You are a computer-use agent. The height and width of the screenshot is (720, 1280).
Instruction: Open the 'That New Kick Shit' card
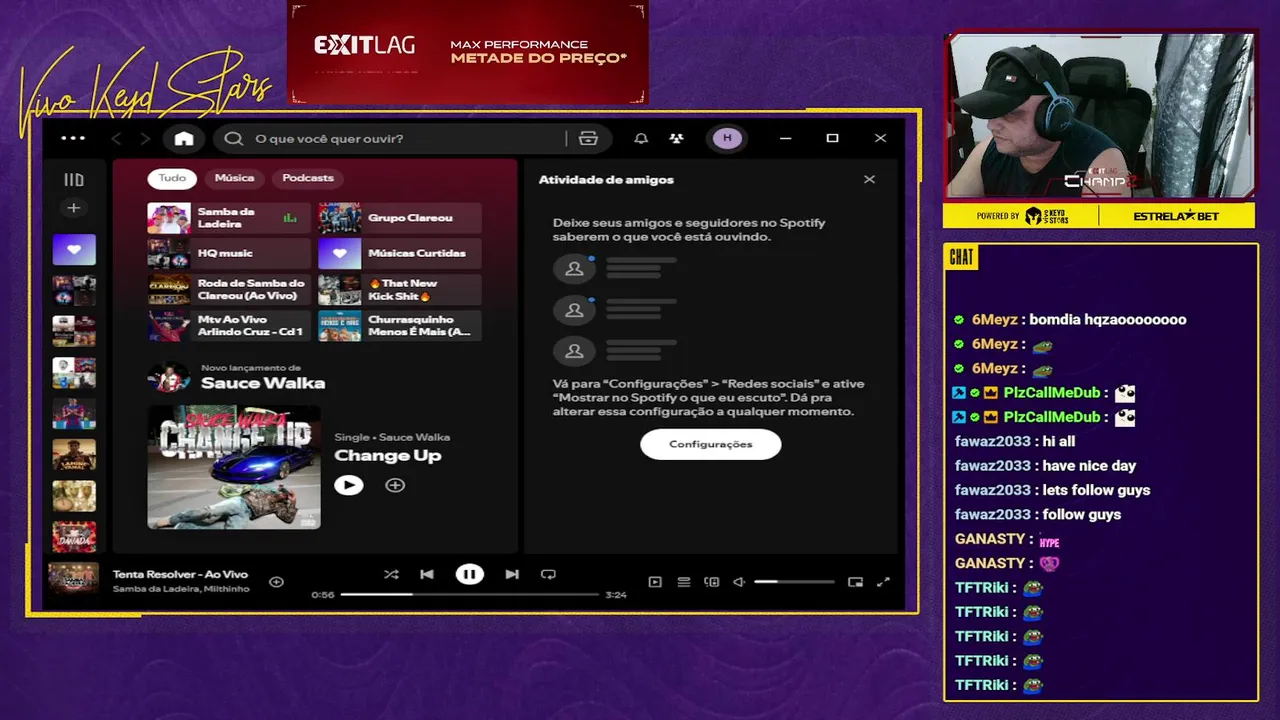[x=399, y=290]
